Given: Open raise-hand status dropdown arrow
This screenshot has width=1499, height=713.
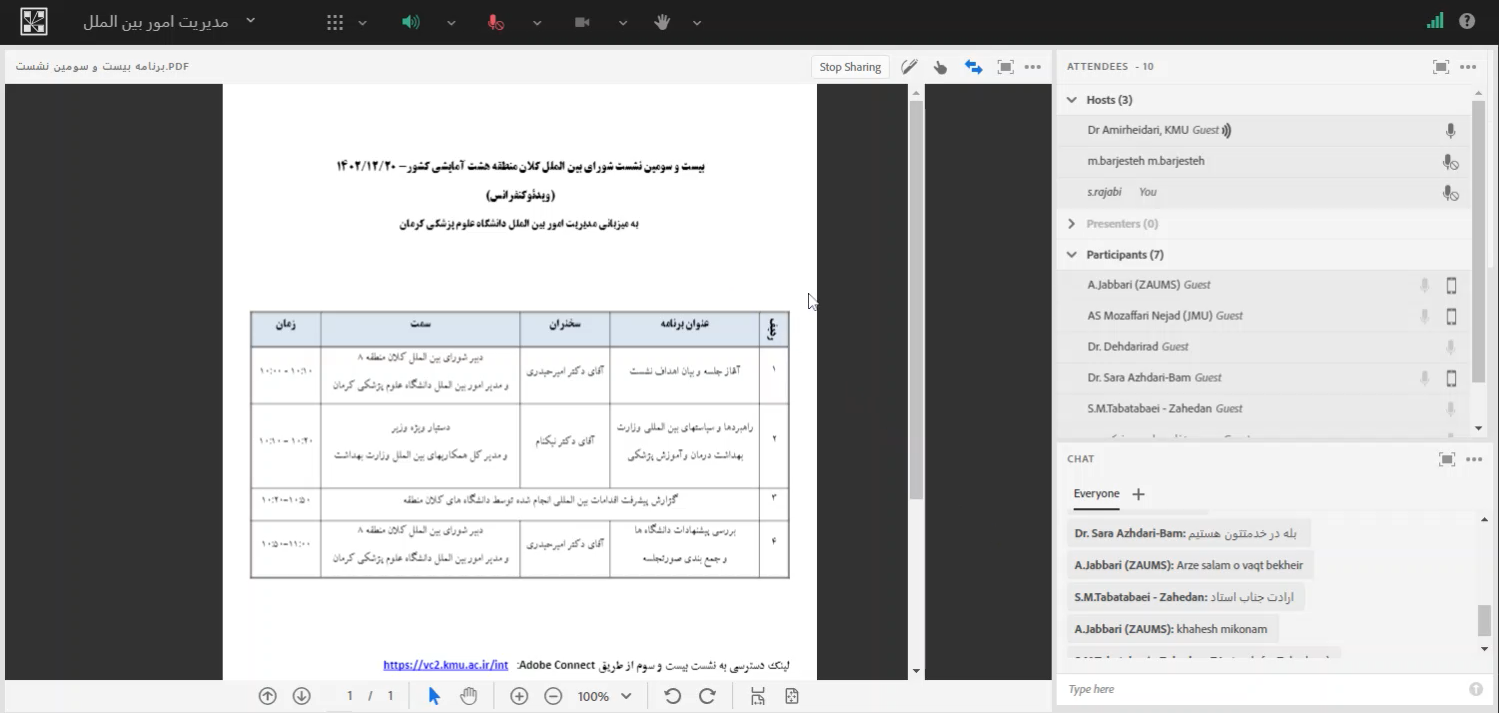Looking at the screenshot, I should click(x=697, y=22).
